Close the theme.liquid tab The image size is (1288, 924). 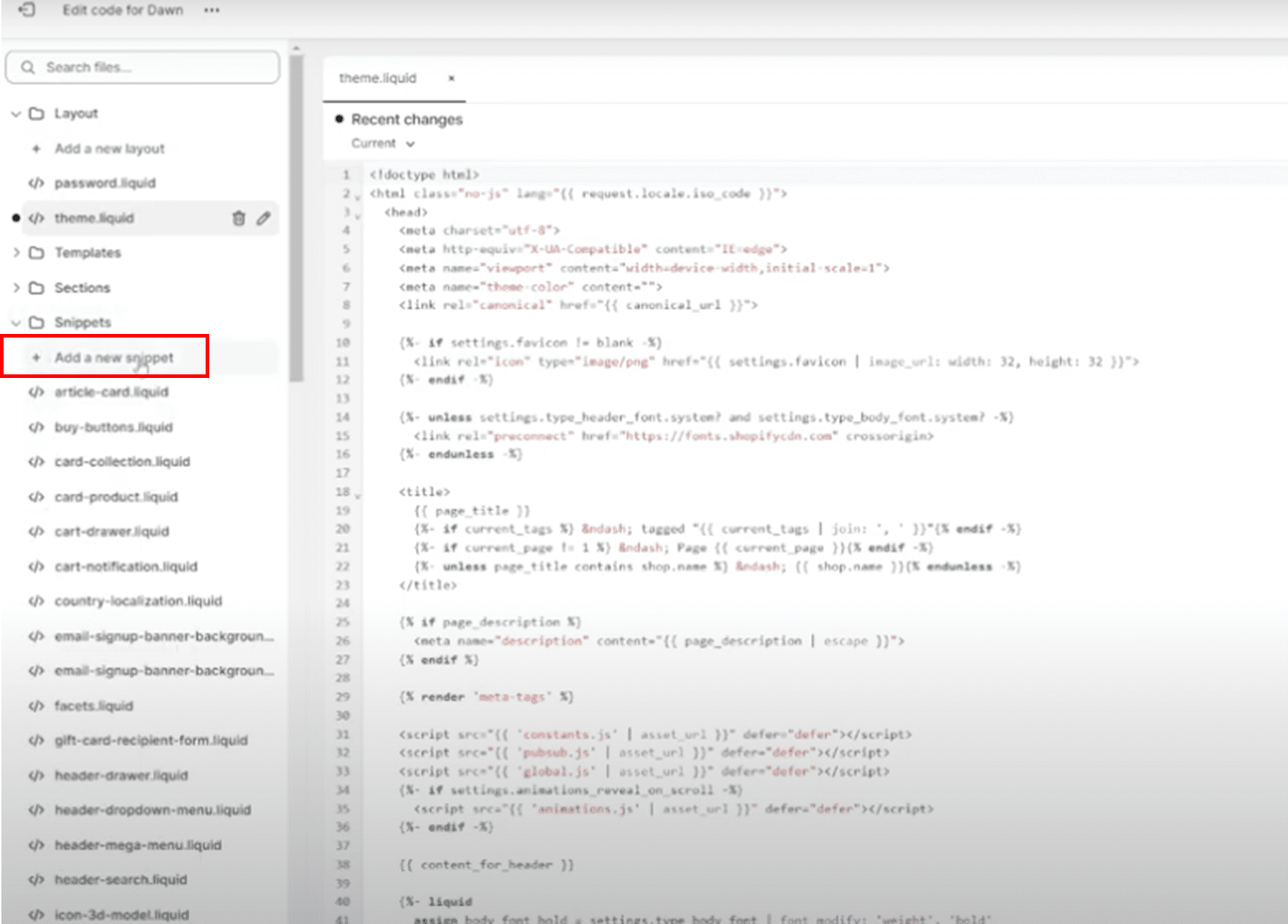(x=451, y=78)
